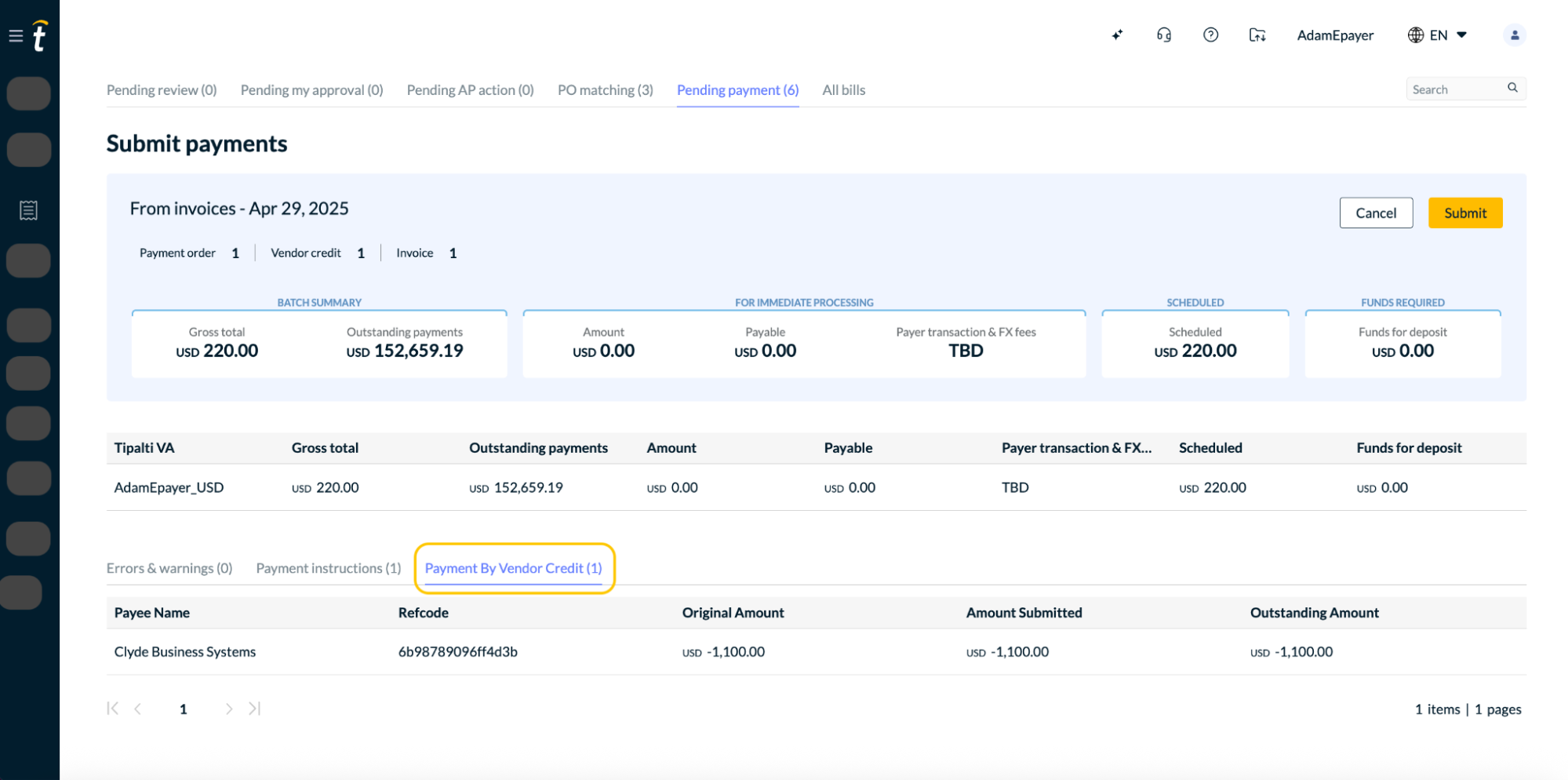Go to previous page arrow
This screenshot has width=1568, height=780.
coord(138,709)
